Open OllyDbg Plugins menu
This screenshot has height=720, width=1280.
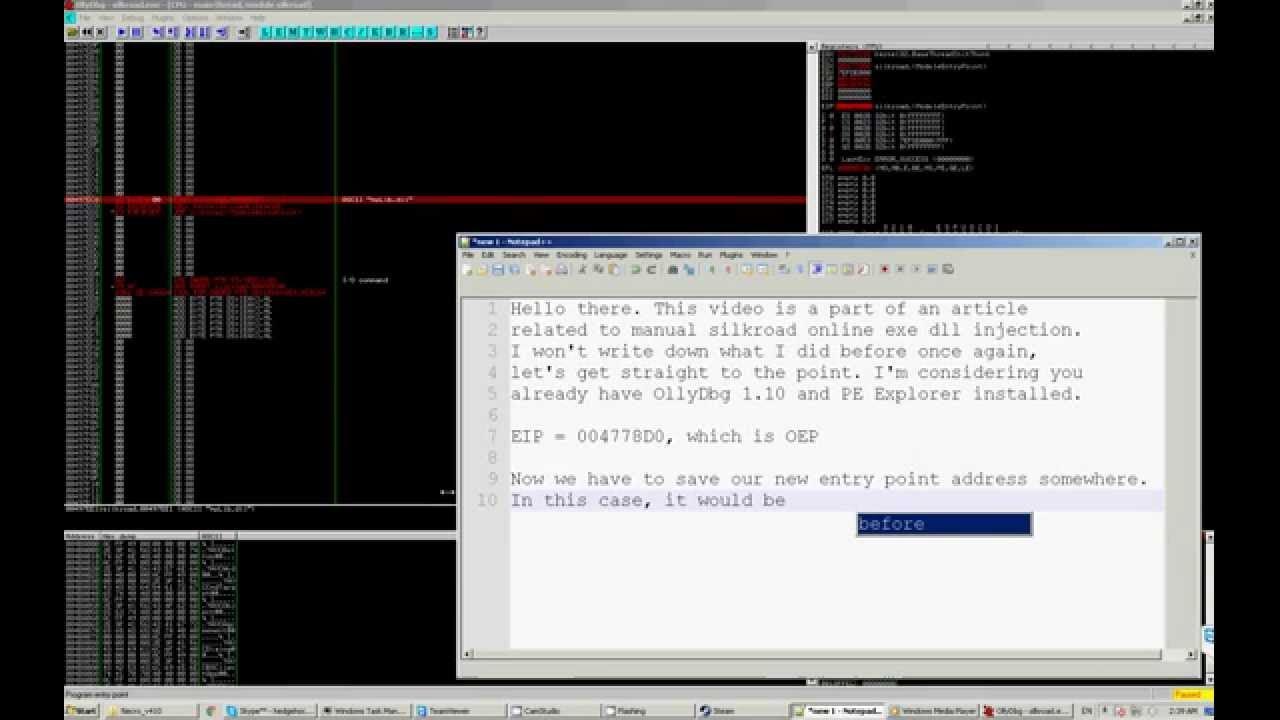(x=162, y=18)
